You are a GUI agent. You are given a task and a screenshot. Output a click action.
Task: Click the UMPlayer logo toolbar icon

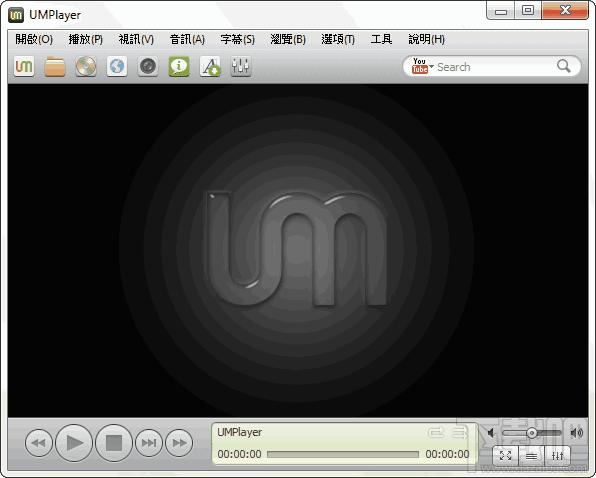click(x=24, y=66)
